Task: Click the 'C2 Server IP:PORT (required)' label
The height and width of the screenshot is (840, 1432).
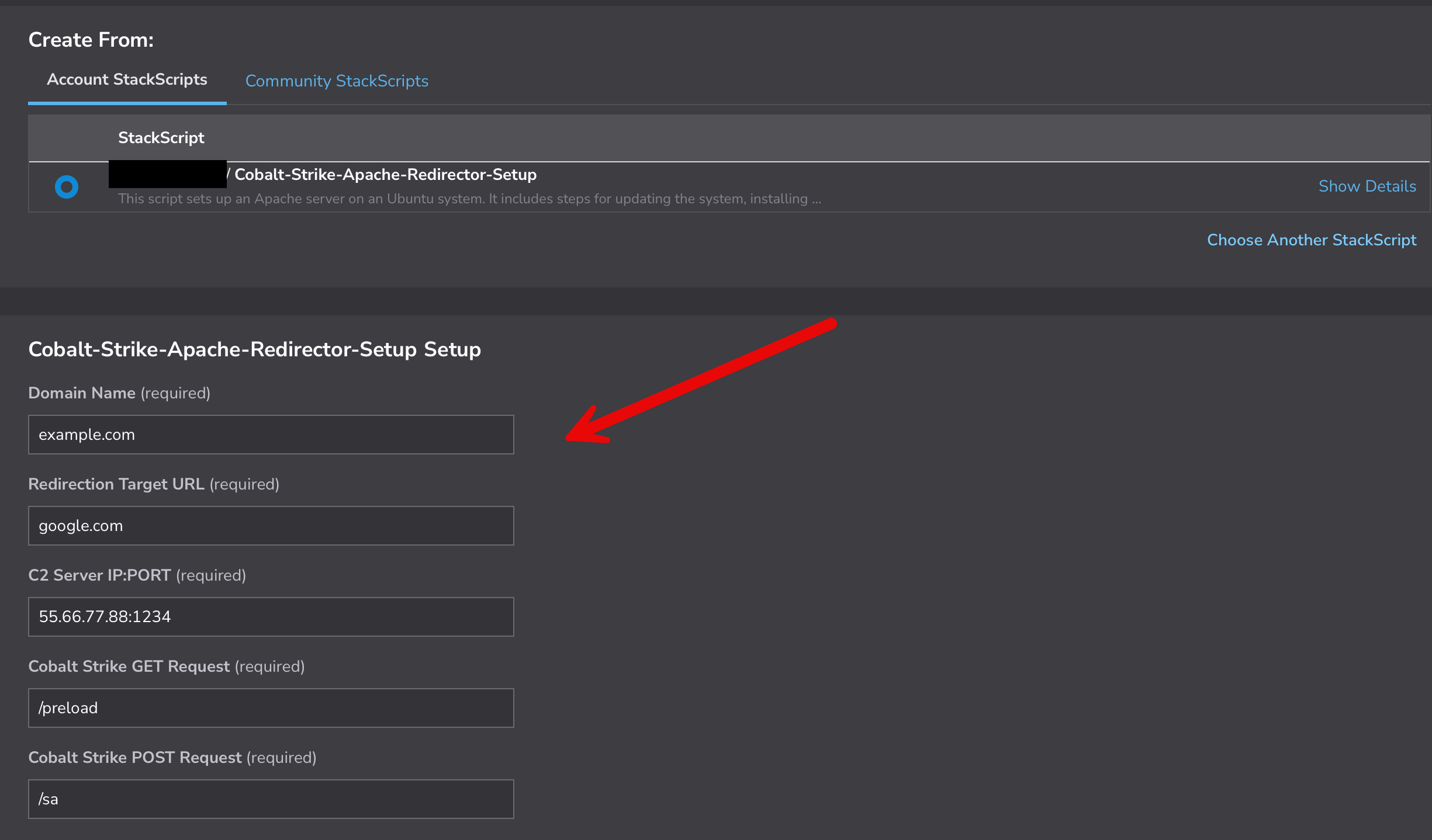Action: [x=137, y=575]
